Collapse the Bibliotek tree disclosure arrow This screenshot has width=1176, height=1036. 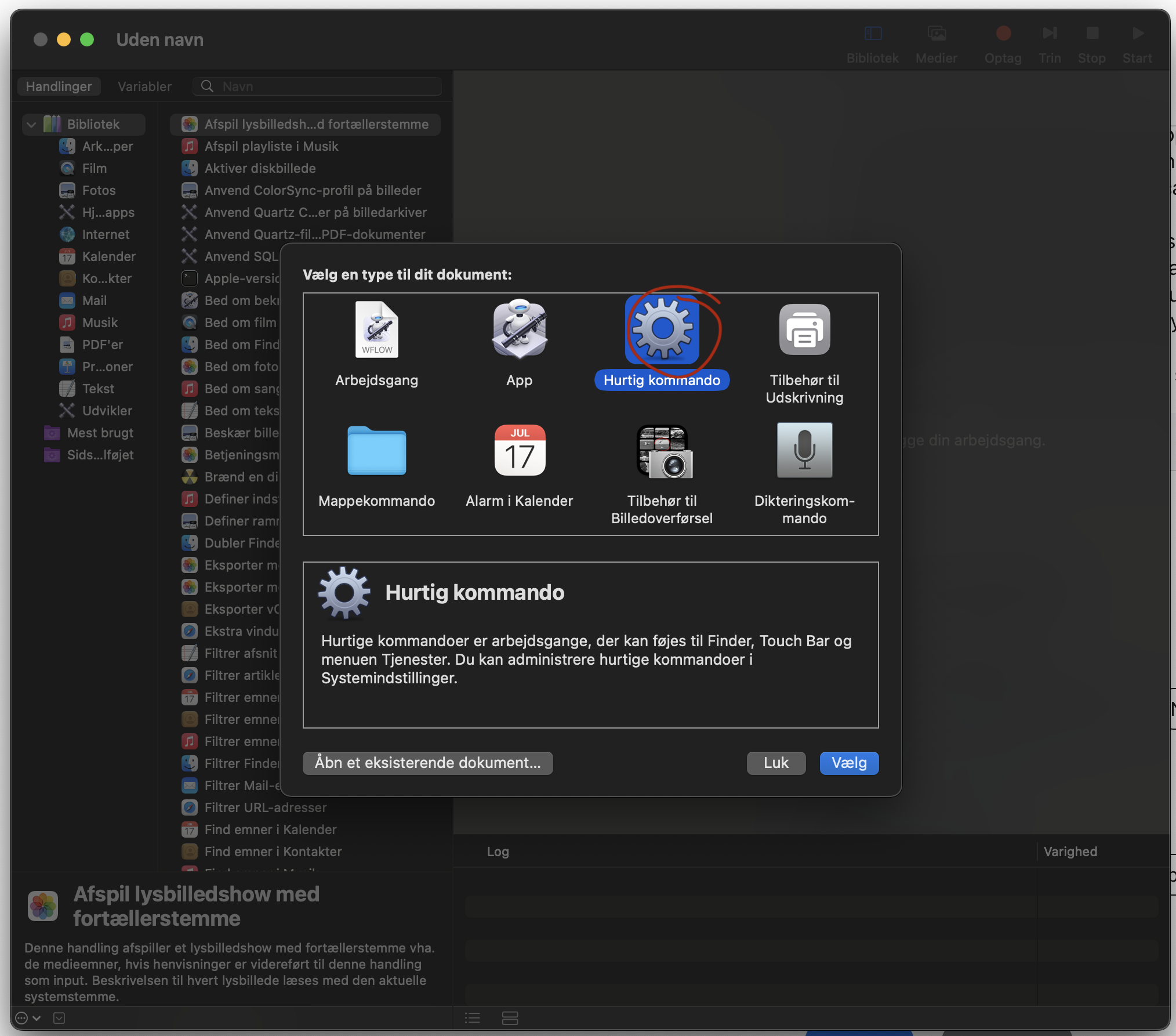point(32,125)
